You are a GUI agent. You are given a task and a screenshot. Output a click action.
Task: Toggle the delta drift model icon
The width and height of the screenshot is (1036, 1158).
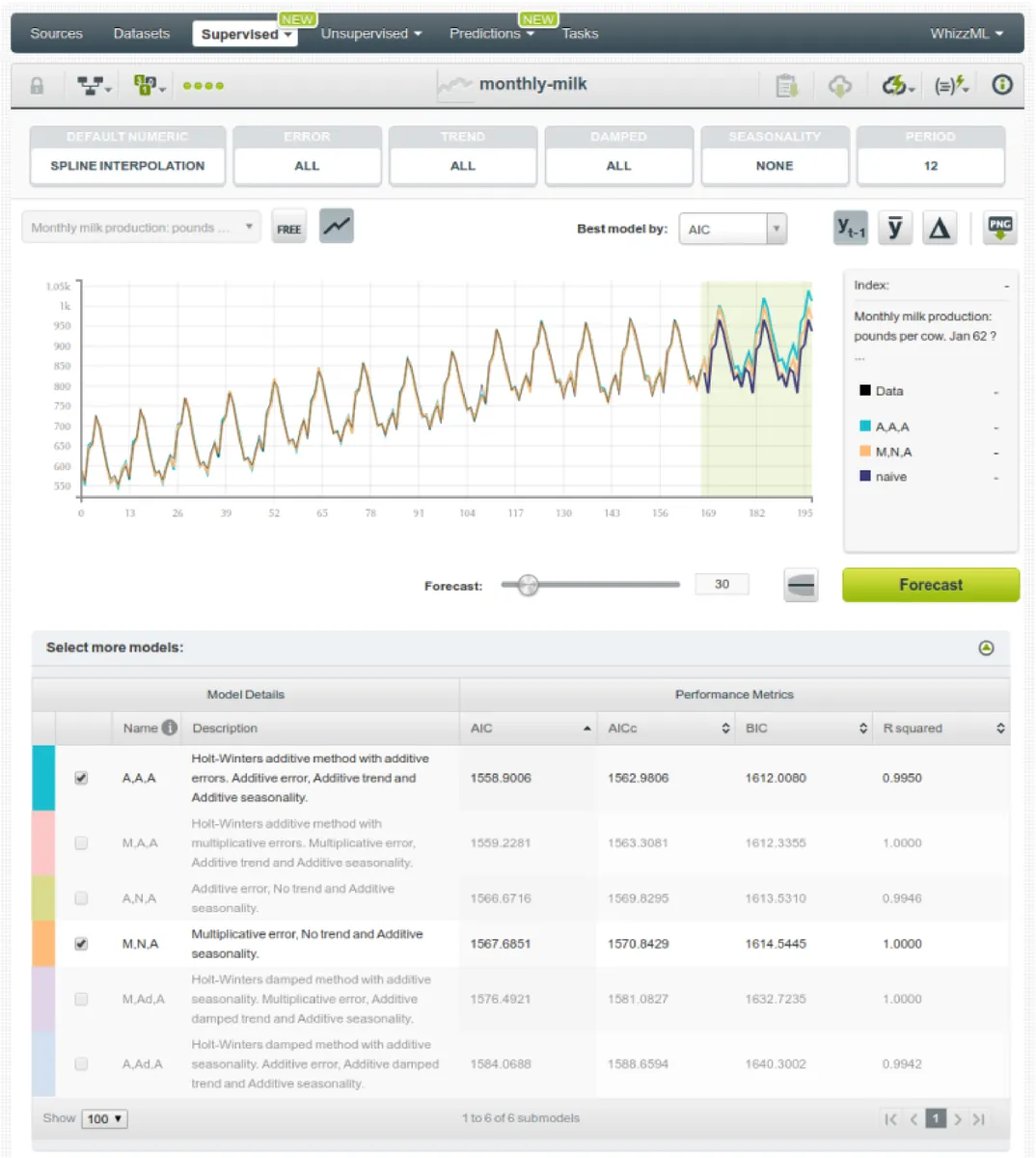[940, 228]
